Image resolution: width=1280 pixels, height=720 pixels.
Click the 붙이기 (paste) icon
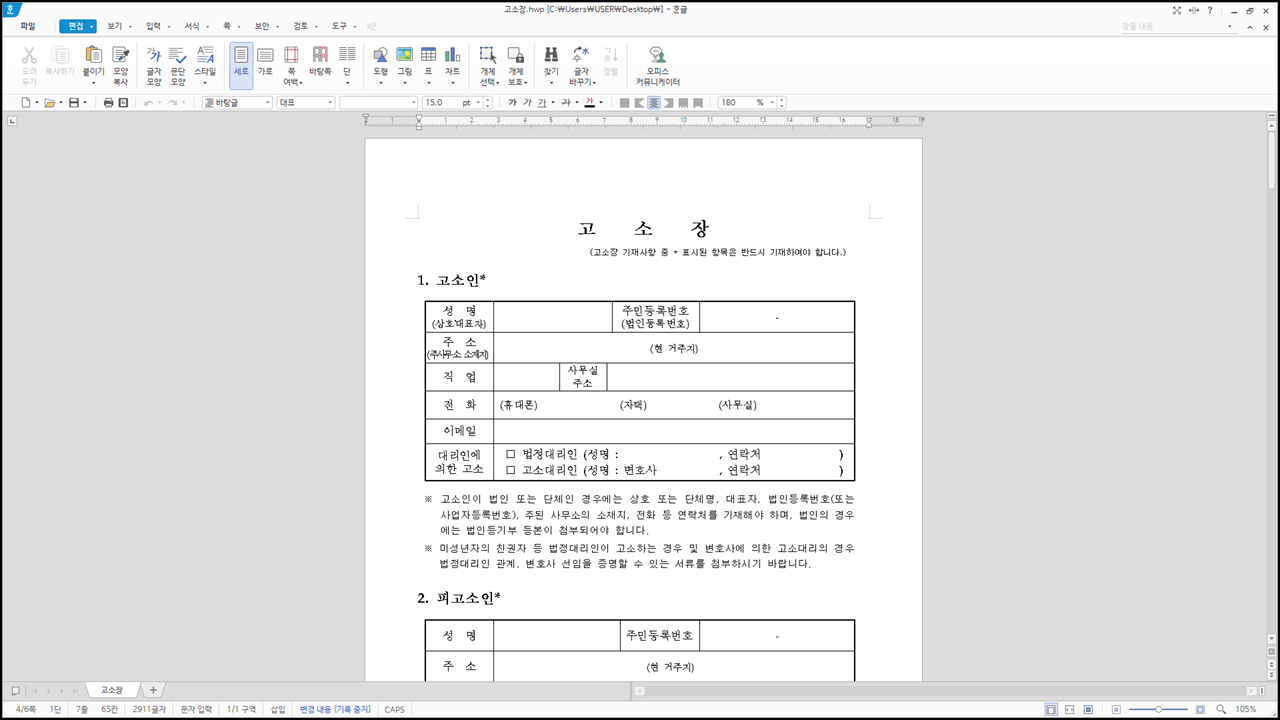[x=93, y=56]
